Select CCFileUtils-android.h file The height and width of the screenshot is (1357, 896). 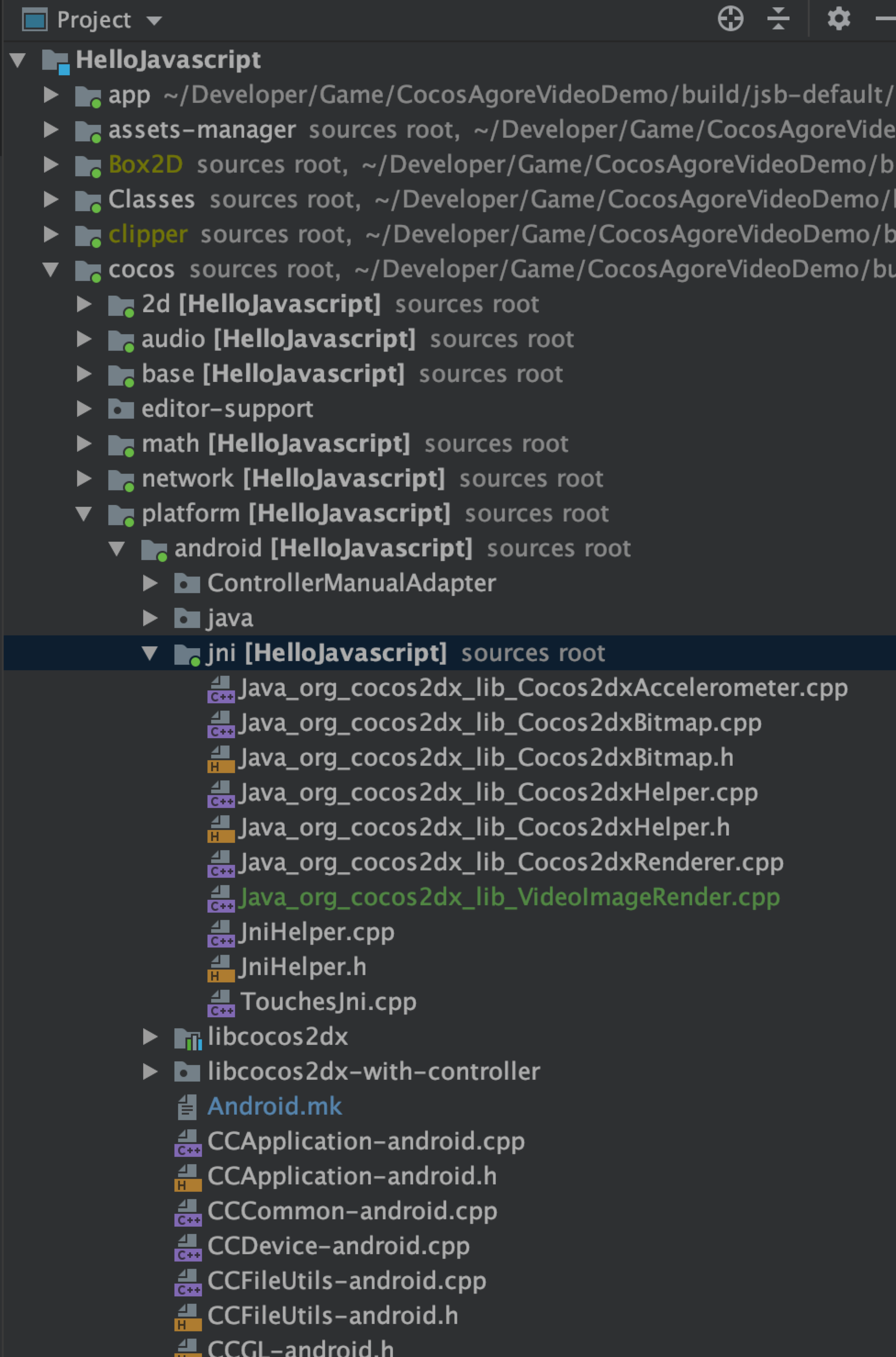coord(333,1316)
